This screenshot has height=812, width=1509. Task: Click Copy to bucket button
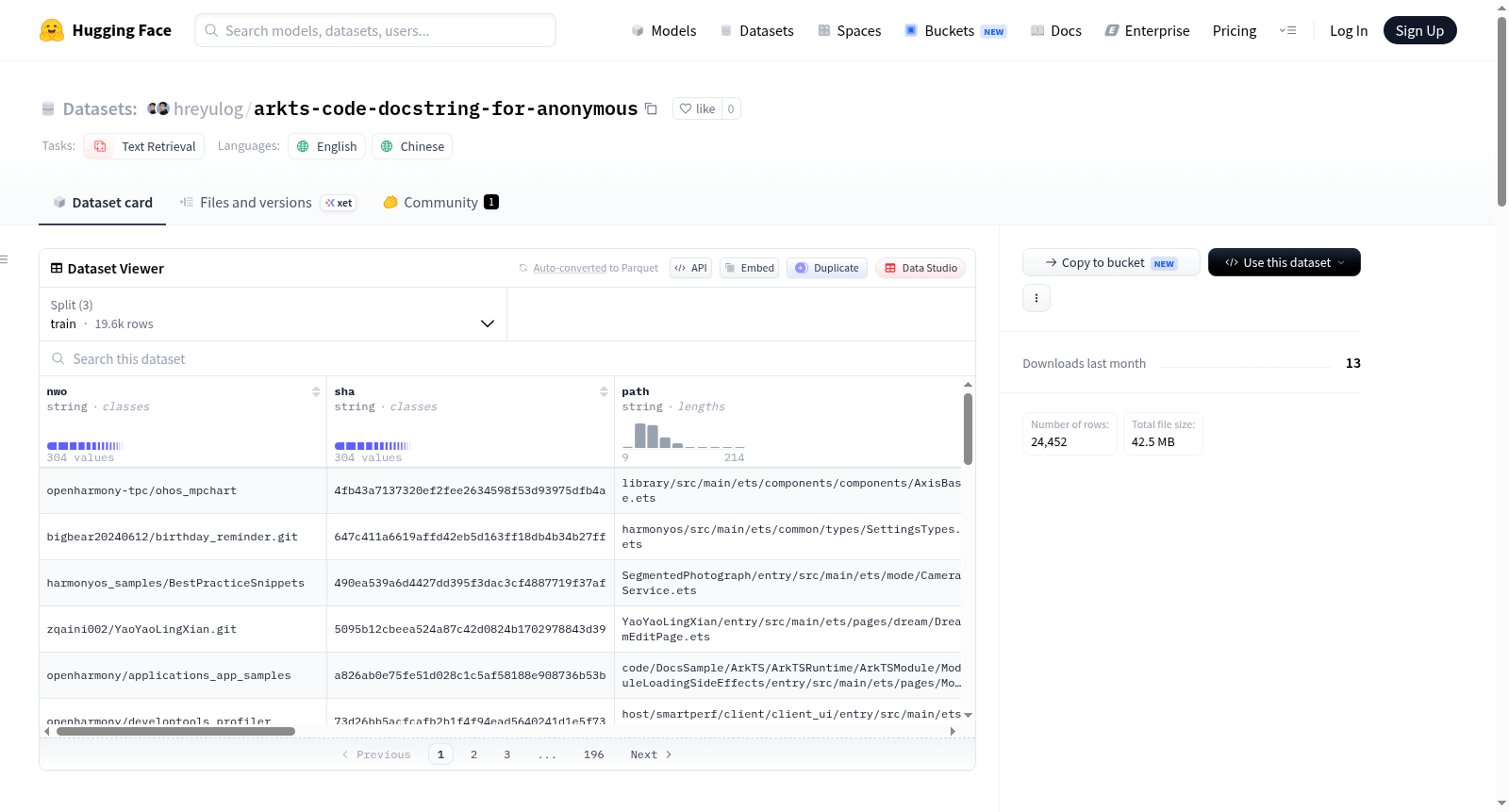(x=1111, y=262)
